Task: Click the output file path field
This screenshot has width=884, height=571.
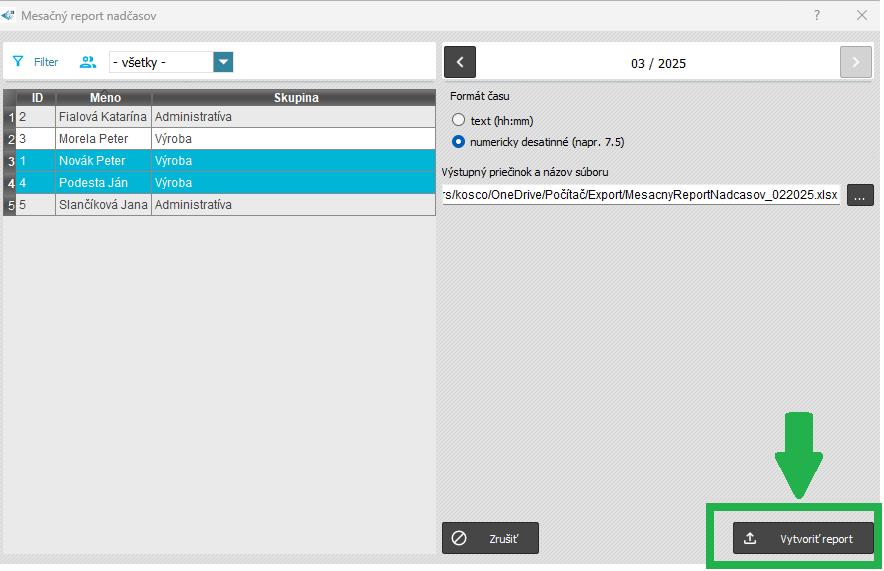Action: [641, 195]
